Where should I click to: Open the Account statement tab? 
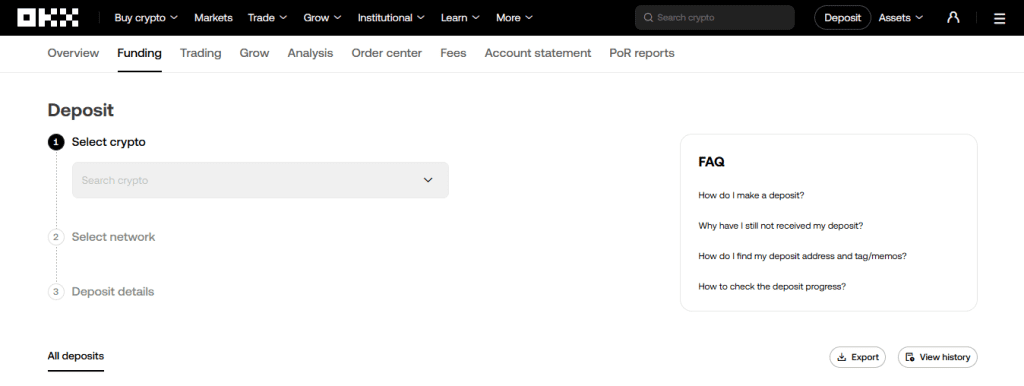[537, 54]
